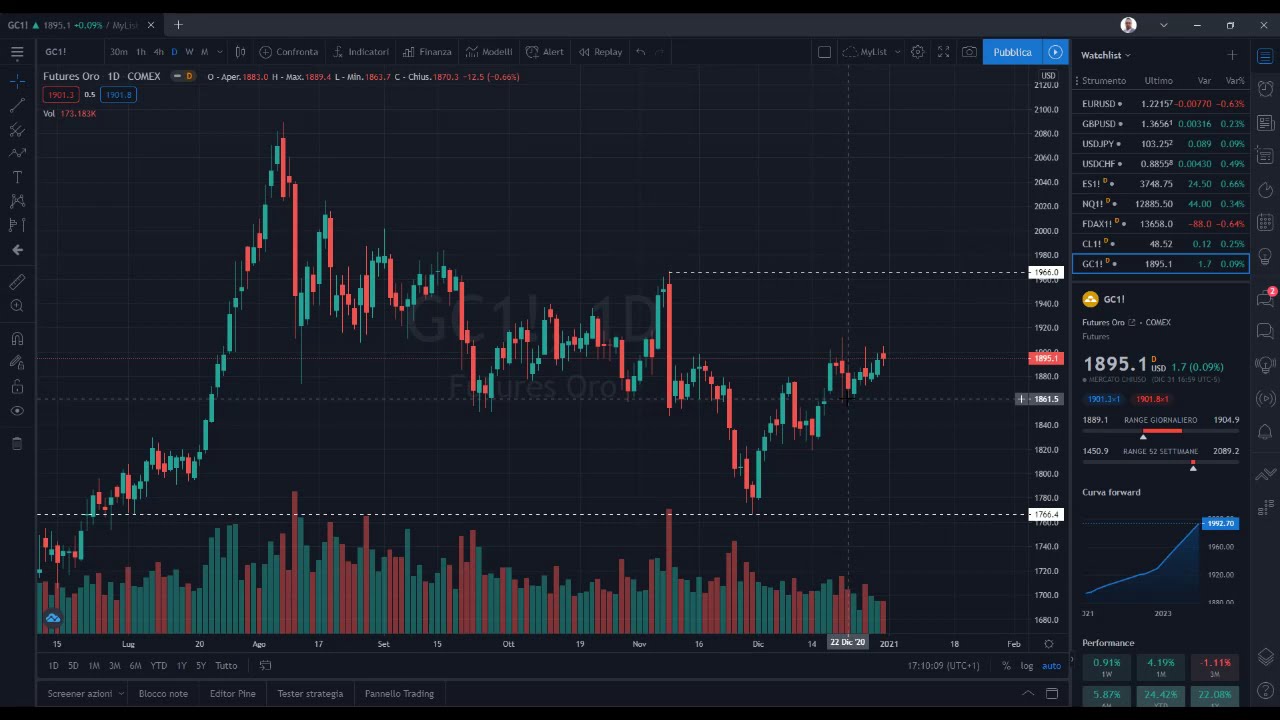Take a chart snapshot with camera icon
Screen dimensions: 1280x720
point(969,52)
